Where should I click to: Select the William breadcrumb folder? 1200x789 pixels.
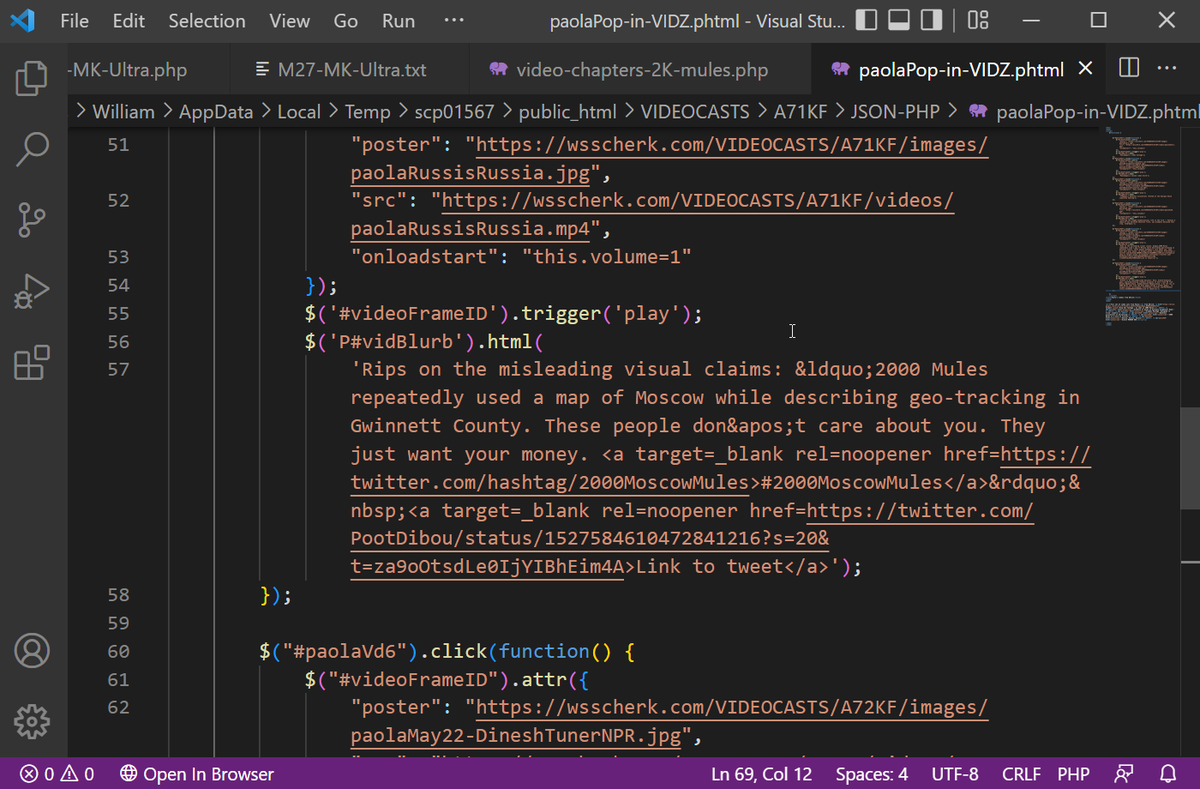point(123,111)
